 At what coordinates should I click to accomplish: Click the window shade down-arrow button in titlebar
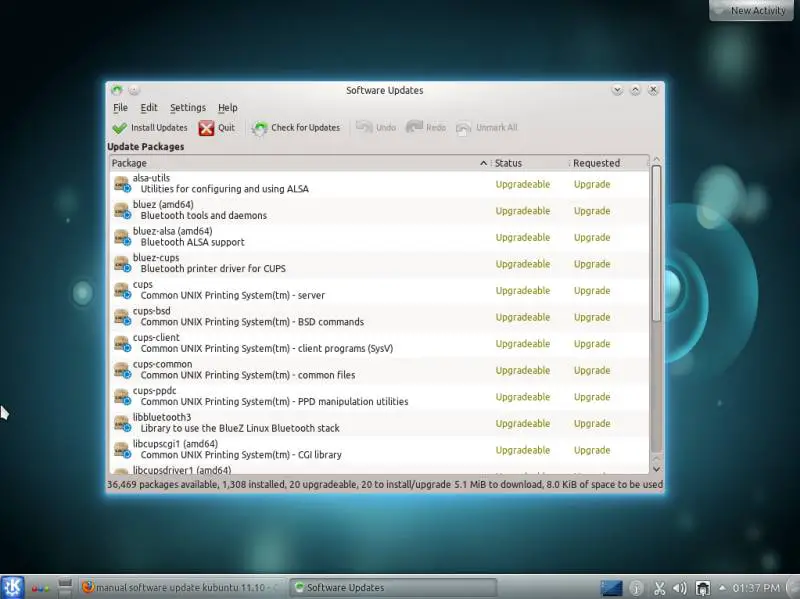617,90
